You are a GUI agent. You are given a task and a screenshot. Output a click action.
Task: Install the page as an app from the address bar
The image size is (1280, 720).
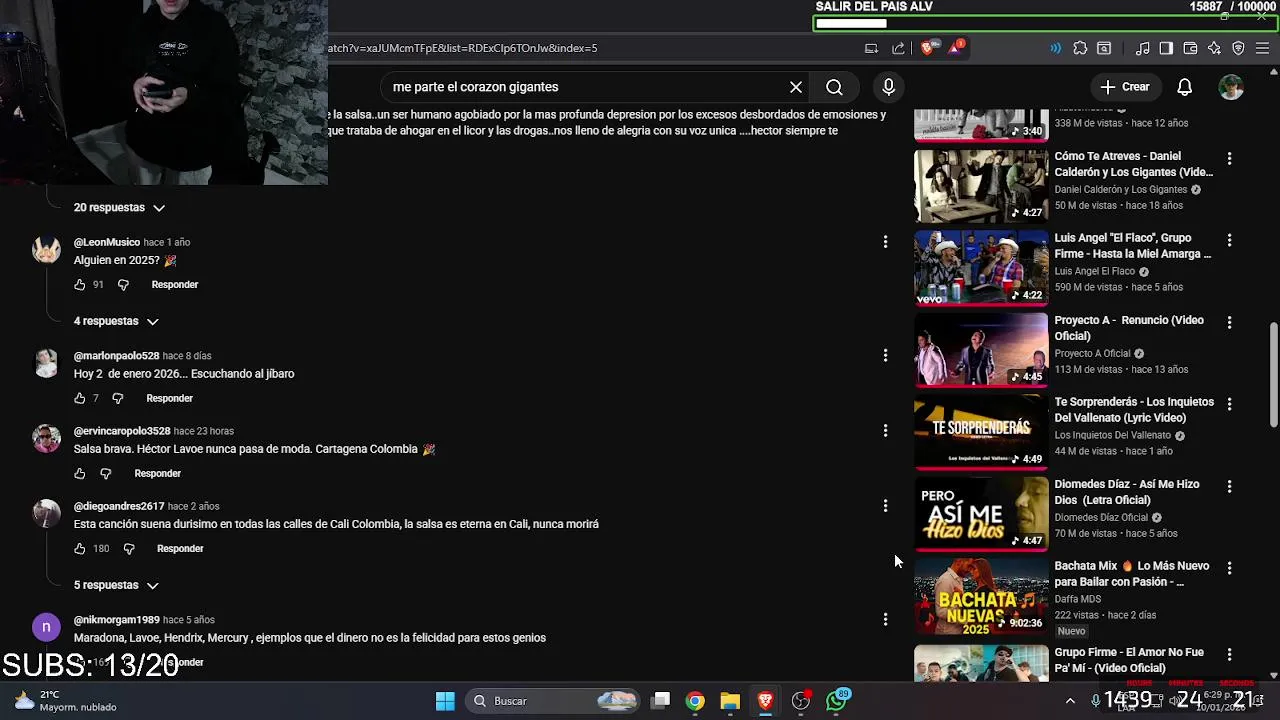pos(871,48)
